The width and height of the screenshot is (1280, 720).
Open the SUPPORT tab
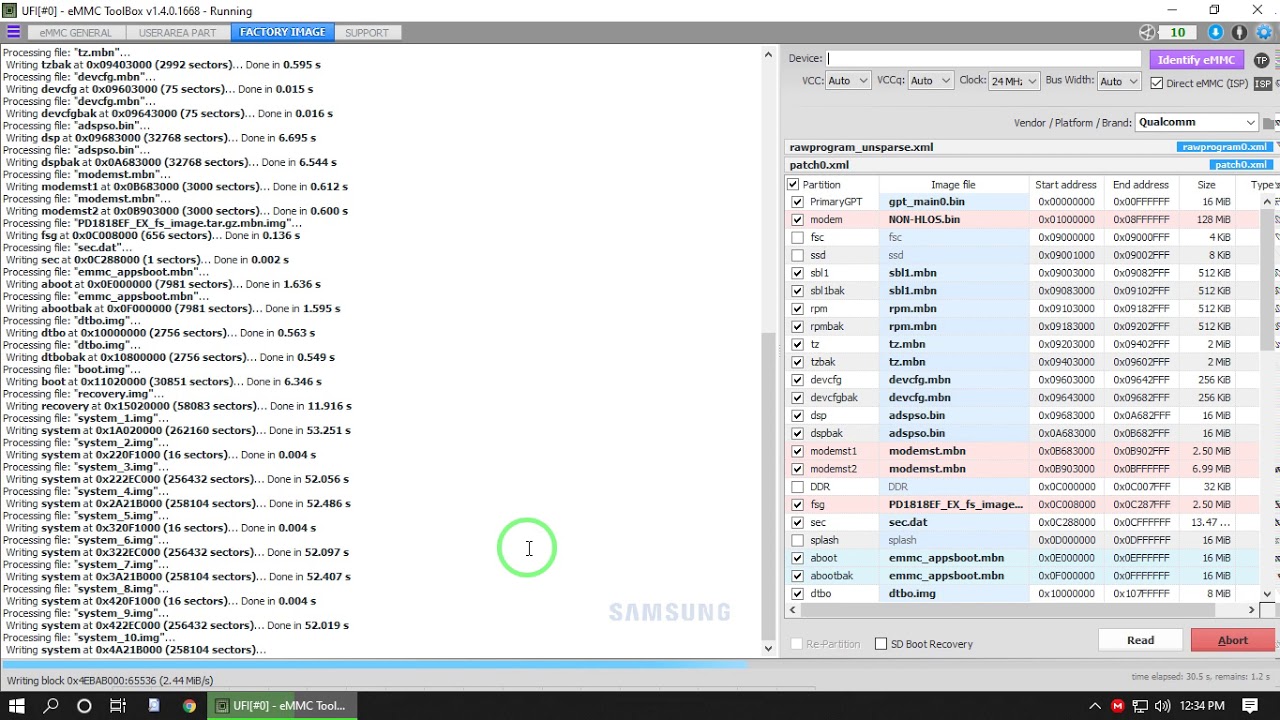367,33
